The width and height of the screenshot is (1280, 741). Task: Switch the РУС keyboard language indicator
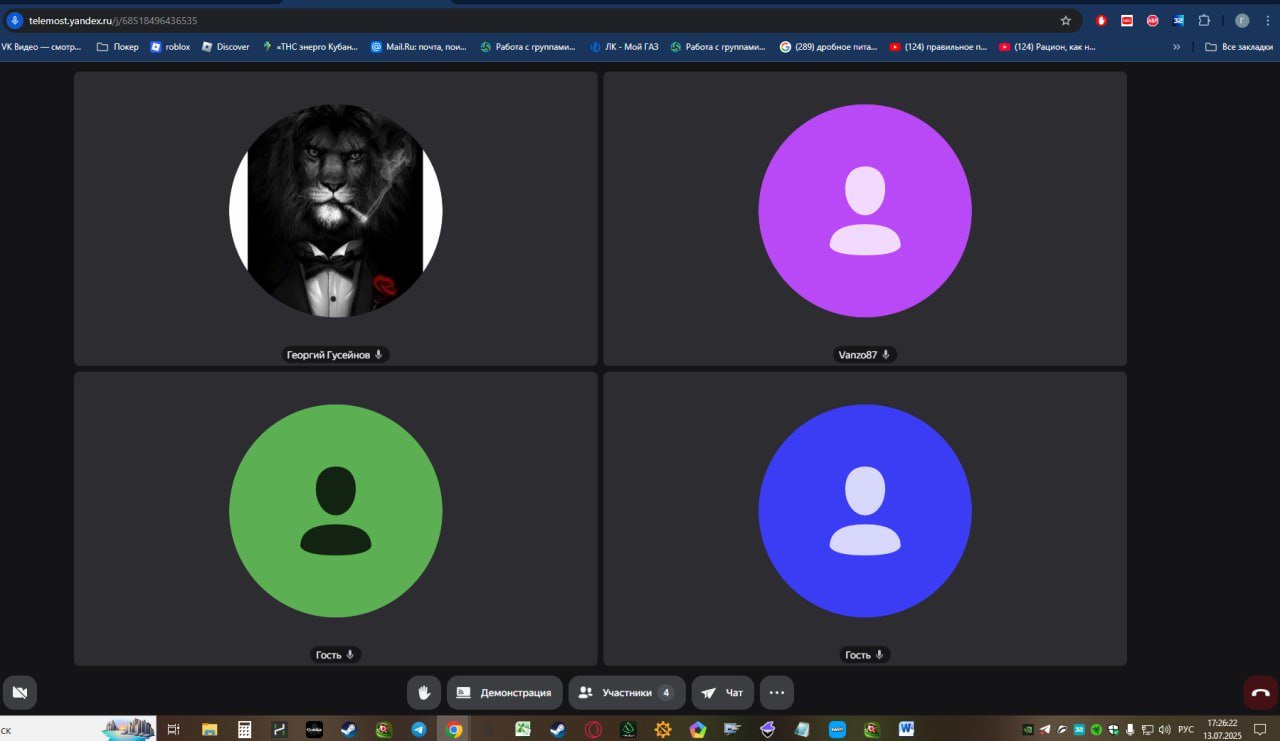[x=1186, y=729]
